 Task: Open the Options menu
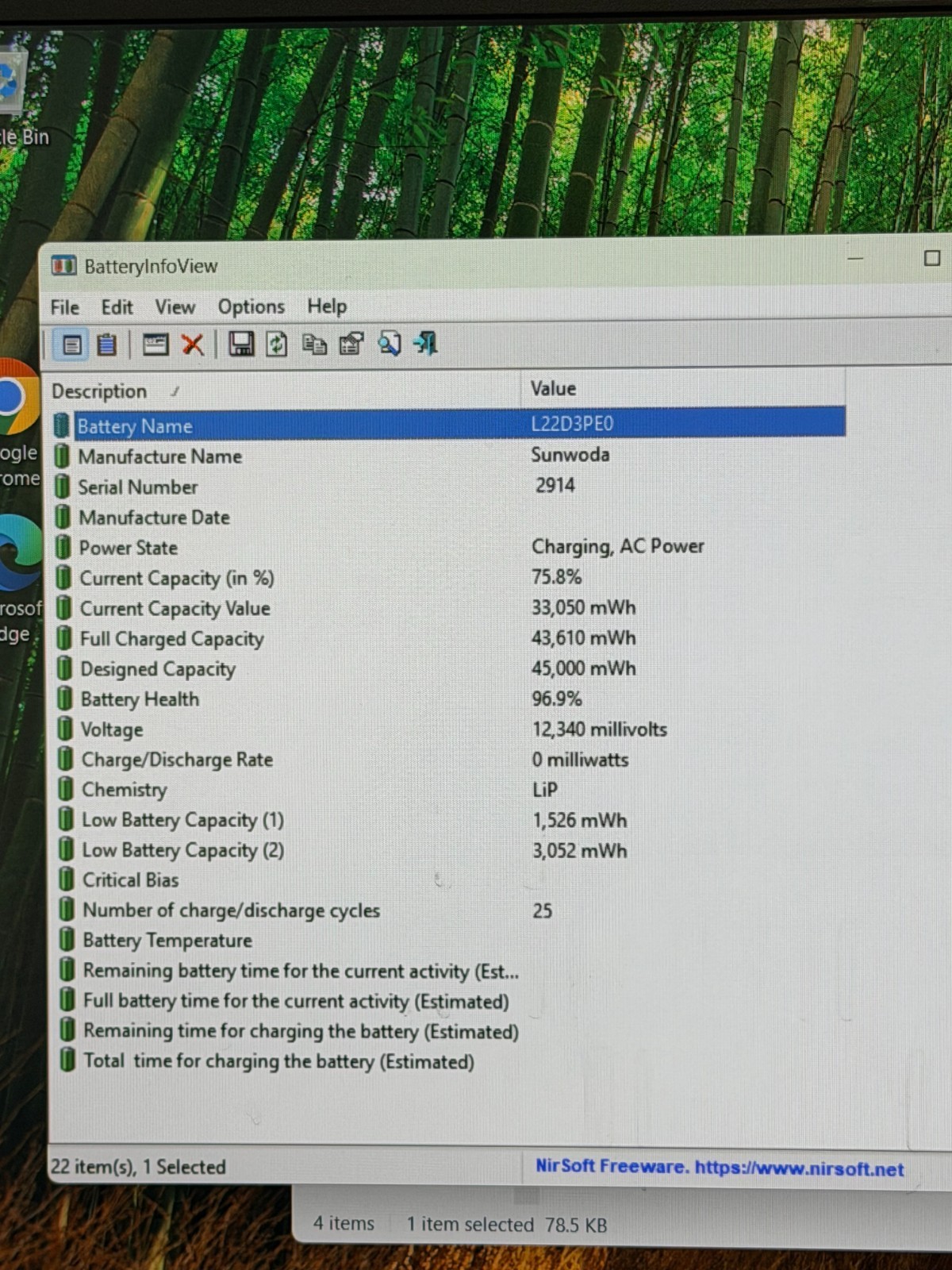pyautogui.click(x=251, y=306)
